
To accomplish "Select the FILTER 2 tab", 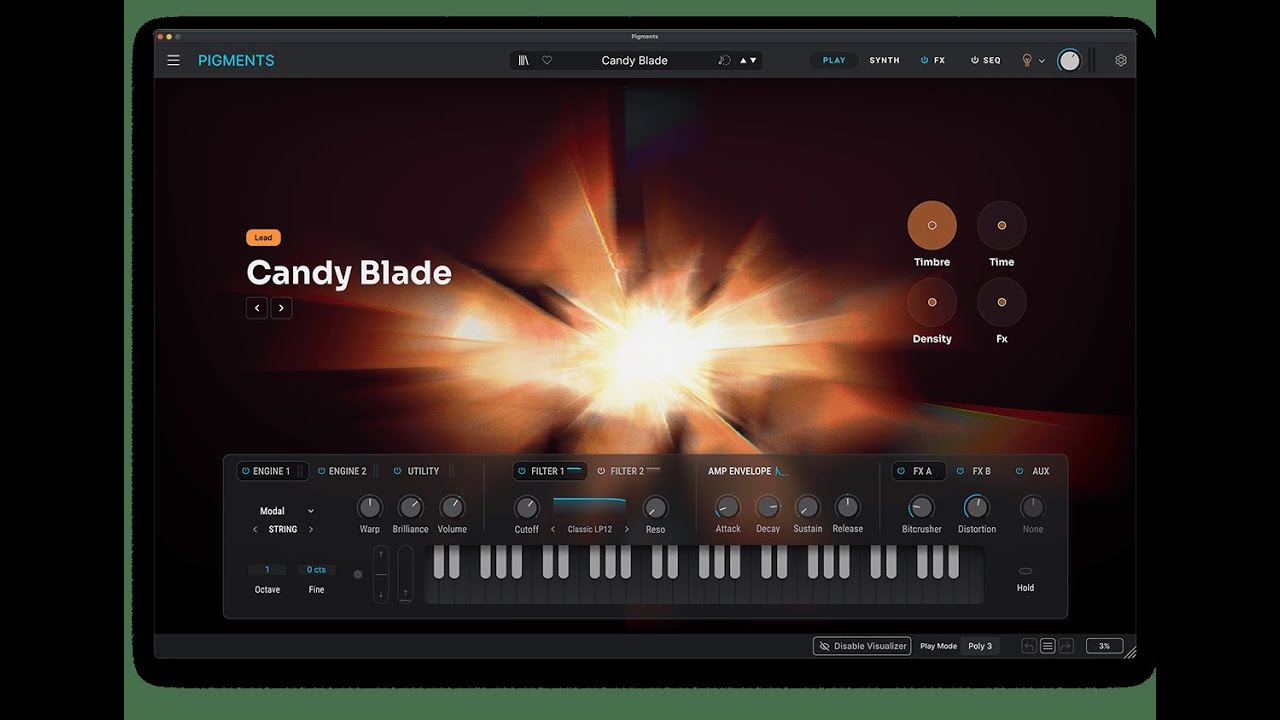I will (627, 471).
